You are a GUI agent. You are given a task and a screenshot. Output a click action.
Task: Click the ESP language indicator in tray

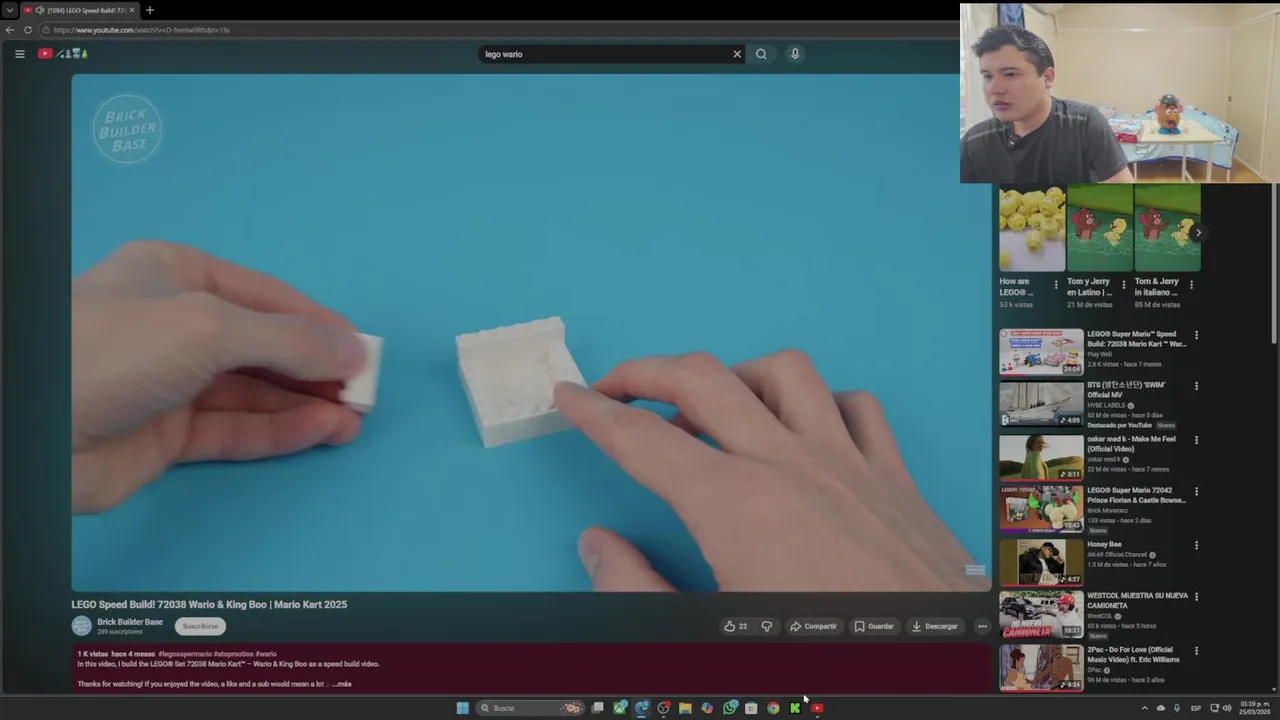[1196, 708]
